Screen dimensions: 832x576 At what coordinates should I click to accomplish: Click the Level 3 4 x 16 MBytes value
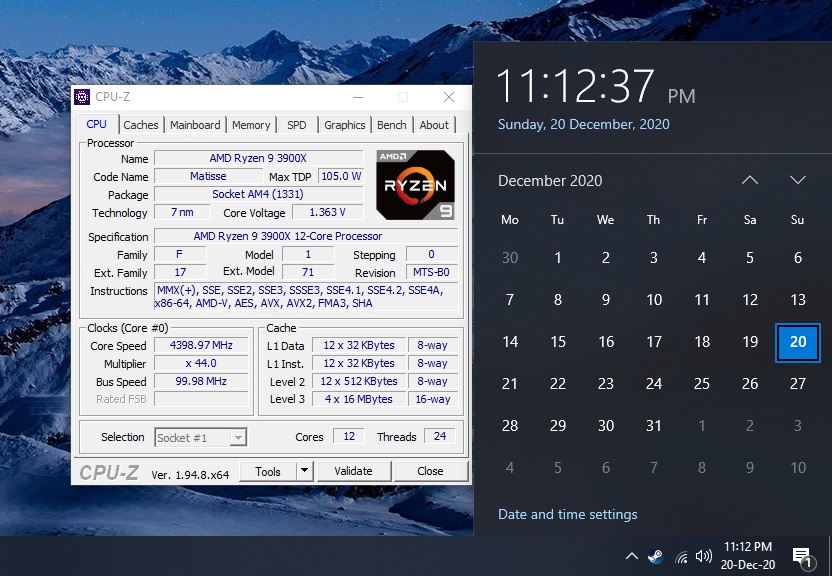[x=359, y=399]
